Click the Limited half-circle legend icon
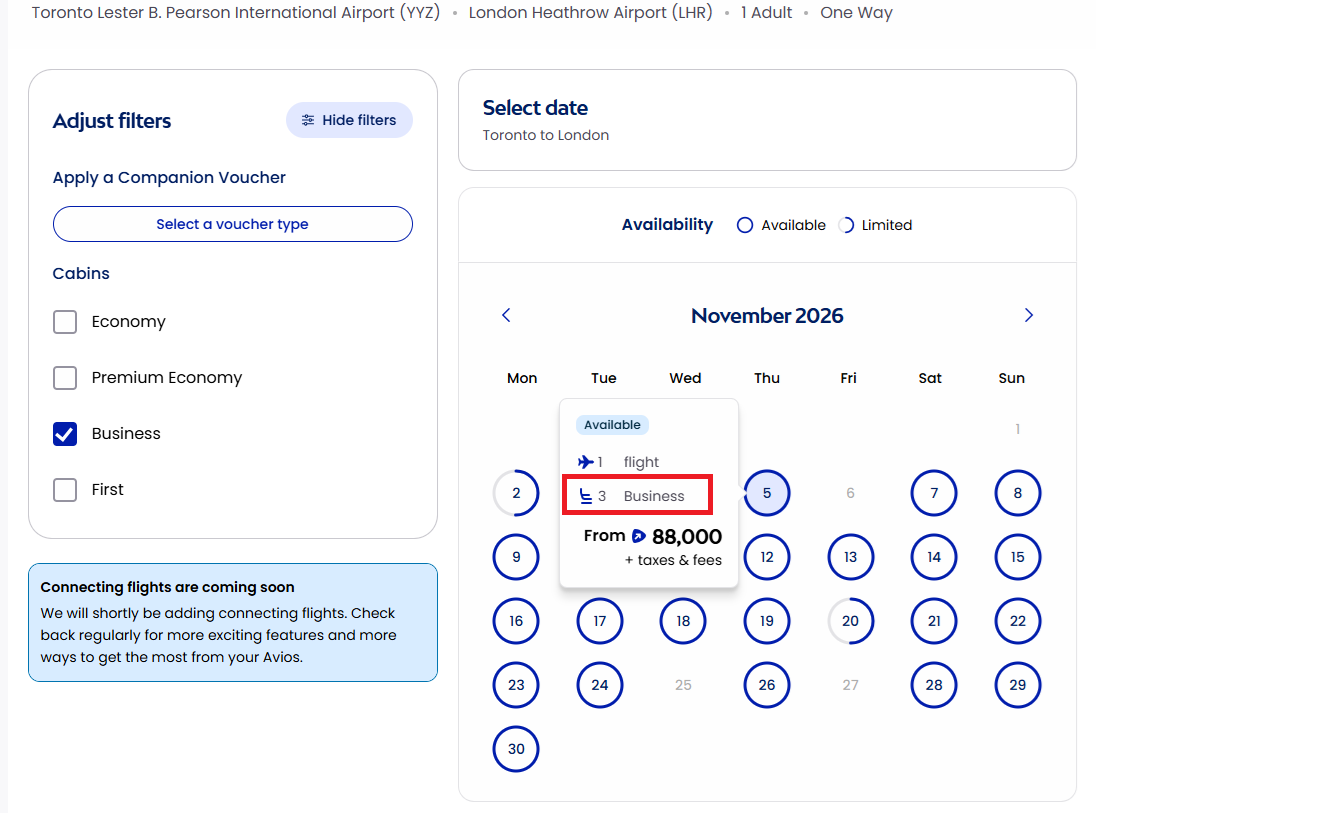 [846, 225]
